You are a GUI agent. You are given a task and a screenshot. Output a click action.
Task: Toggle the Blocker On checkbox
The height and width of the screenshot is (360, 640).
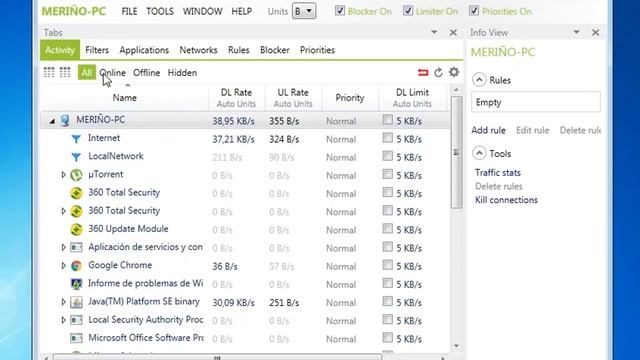point(340,11)
